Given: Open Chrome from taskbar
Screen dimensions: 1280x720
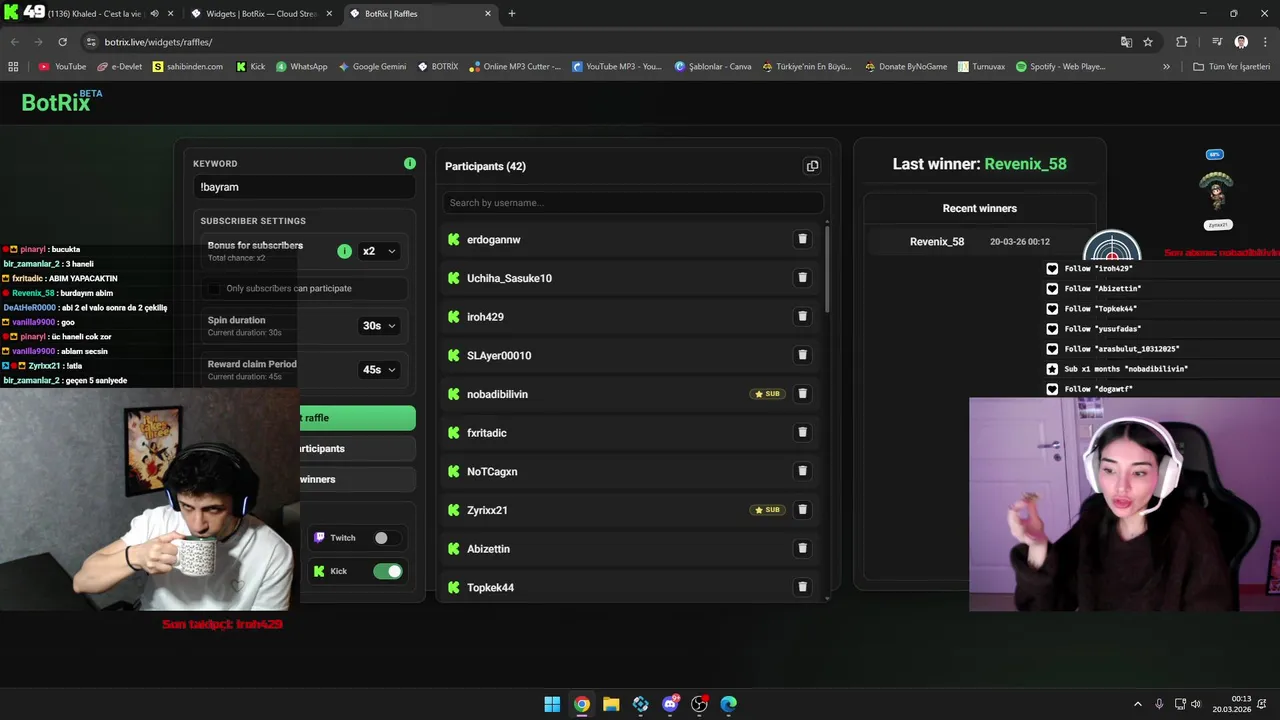Looking at the screenshot, I should click(x=581, y=704).
